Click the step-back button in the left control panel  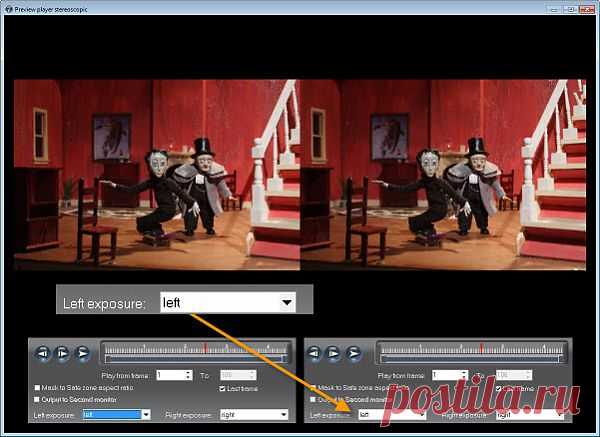click(x=42, y=353)
